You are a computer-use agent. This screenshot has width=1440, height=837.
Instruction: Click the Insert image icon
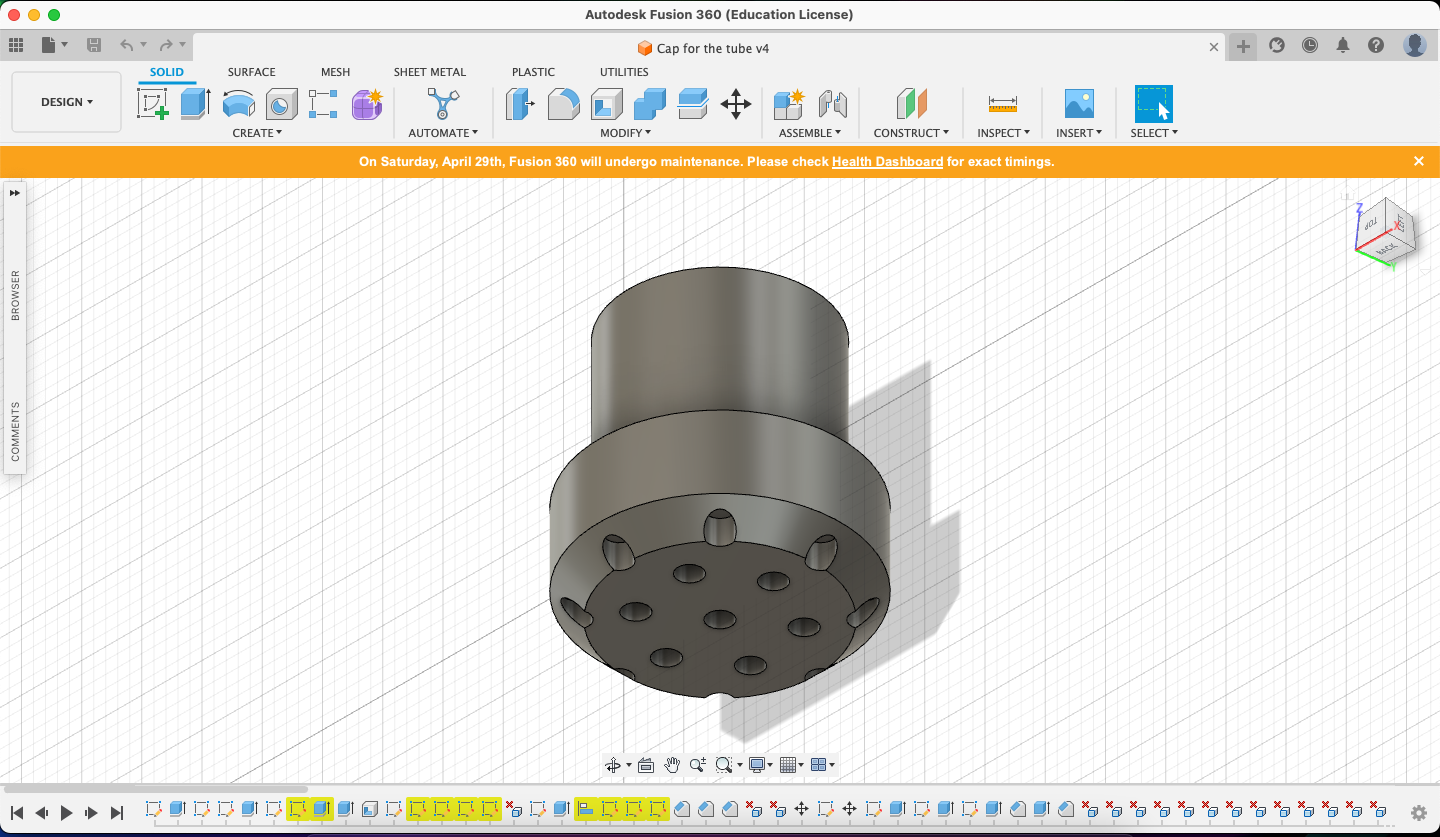(1079, 104)
